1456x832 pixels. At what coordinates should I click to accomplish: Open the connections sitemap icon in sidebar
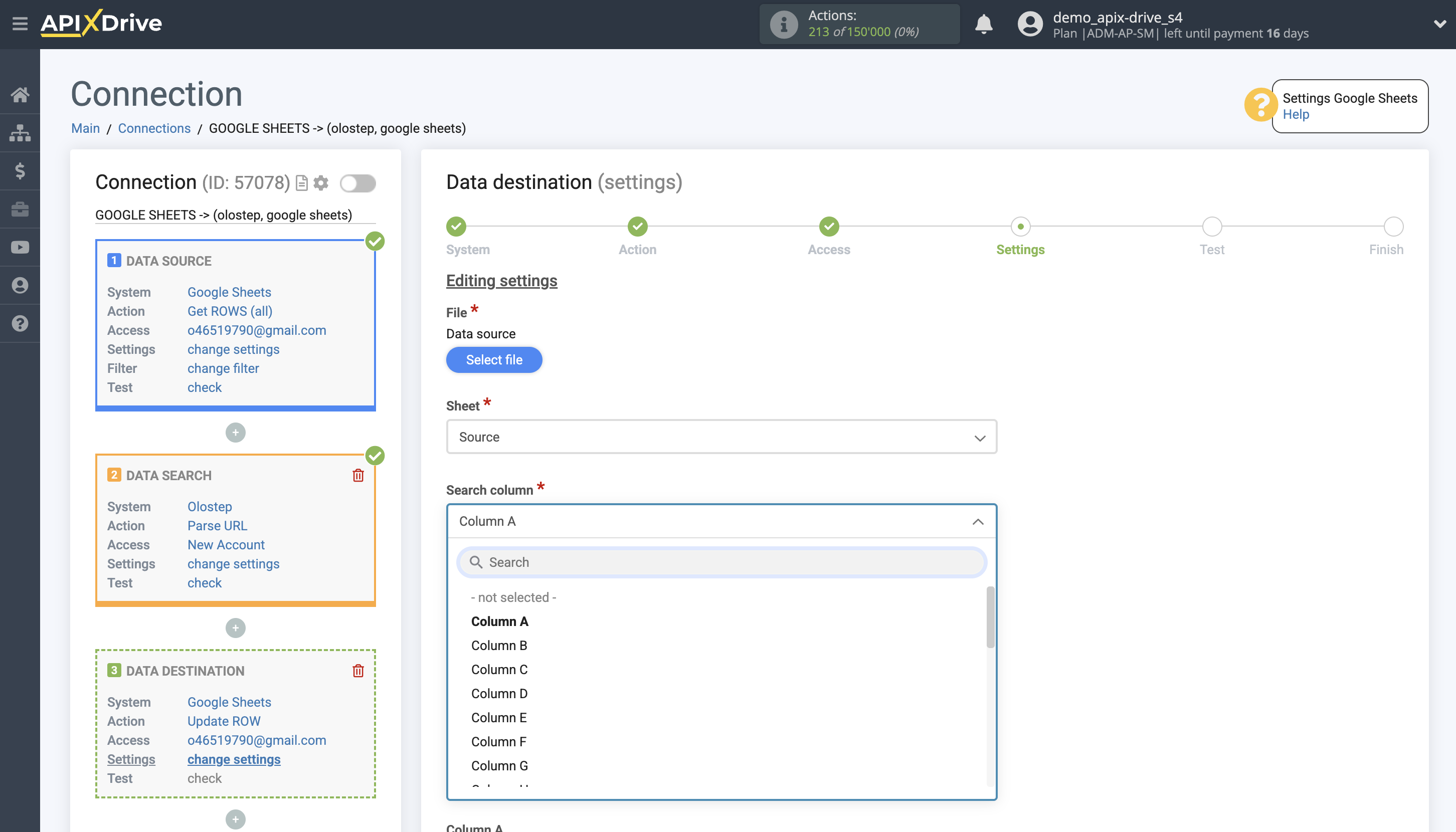[x=20, y=133]
